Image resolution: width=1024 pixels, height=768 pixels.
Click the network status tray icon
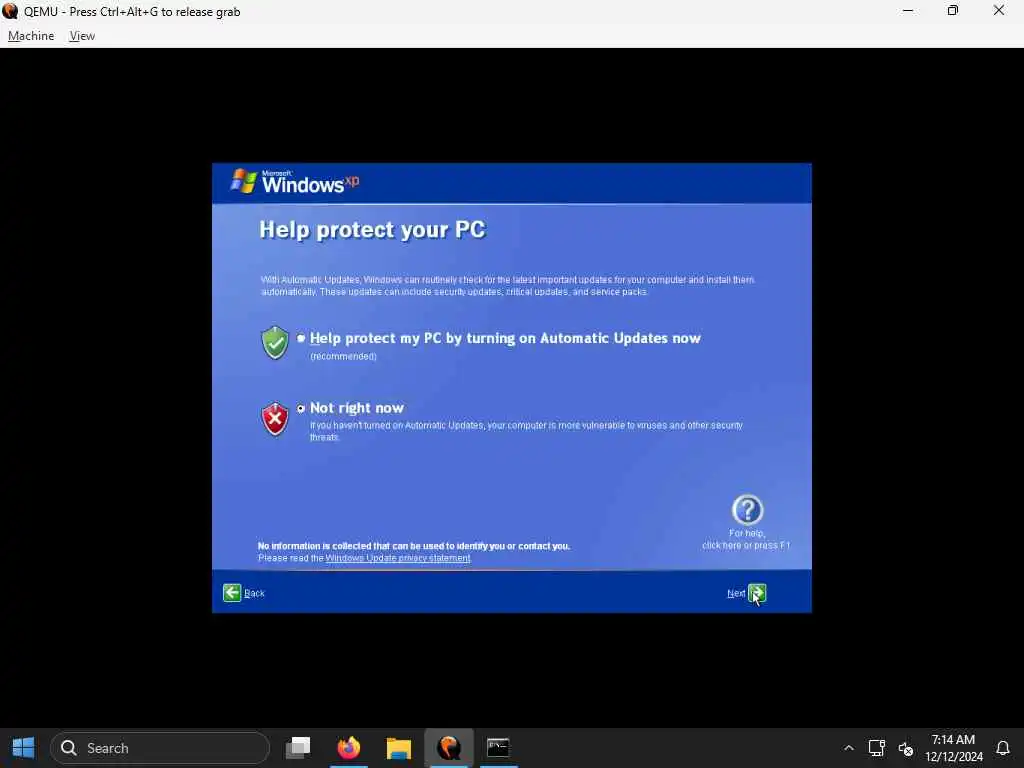[876, 748]
